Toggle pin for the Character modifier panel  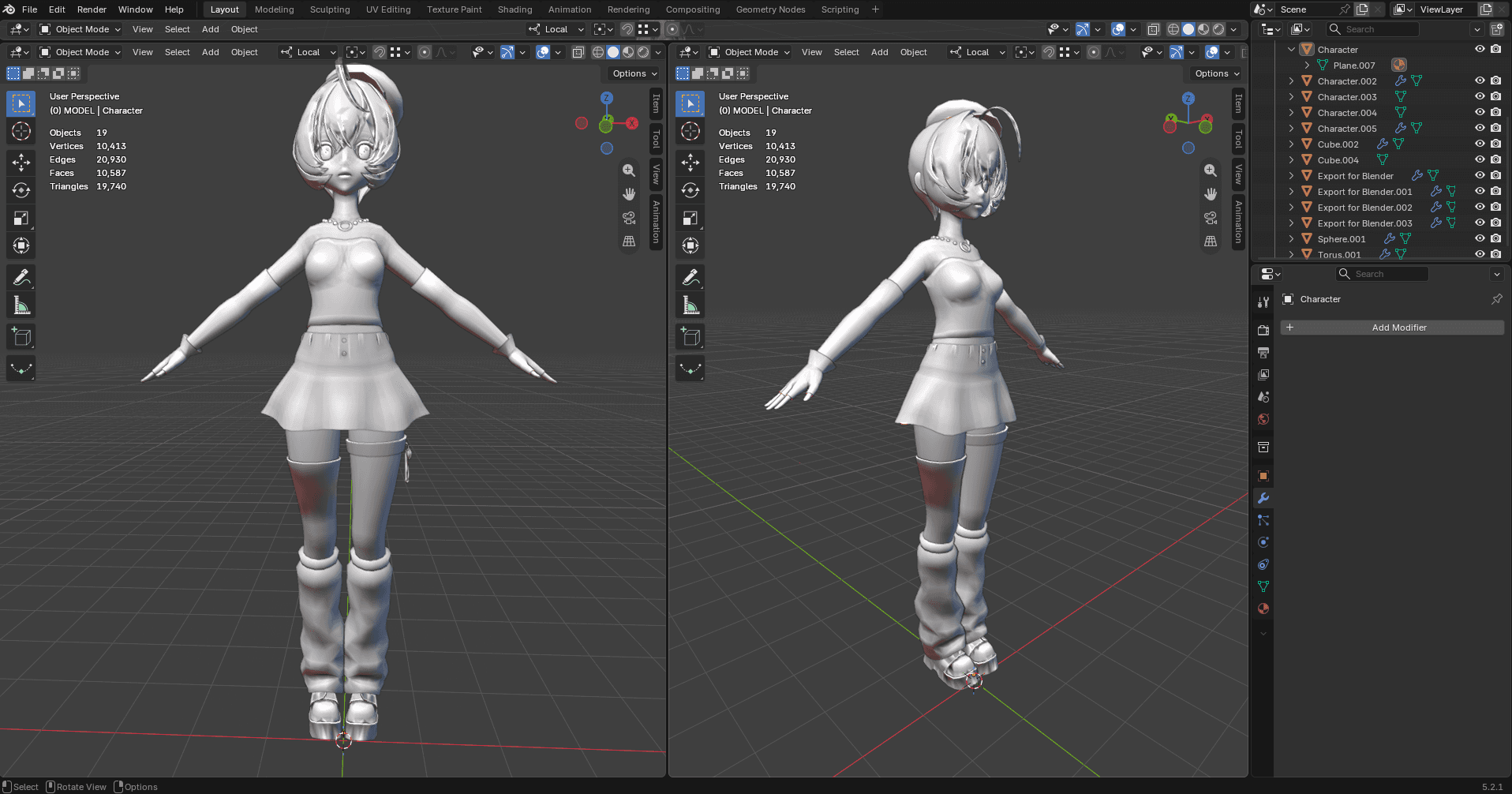pos(1496,299)
